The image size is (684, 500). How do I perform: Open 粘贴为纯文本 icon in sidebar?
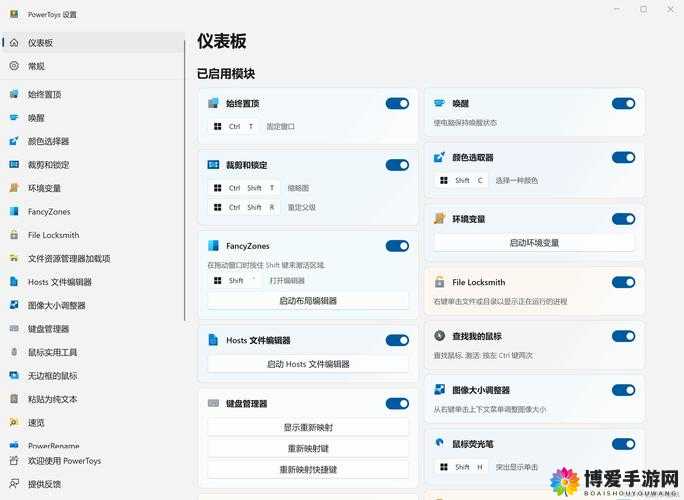coord(14,399)
